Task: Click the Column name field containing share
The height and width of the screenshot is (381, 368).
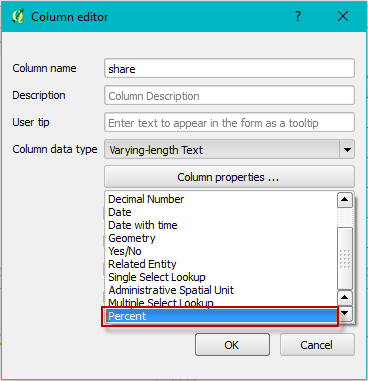Action: (229, 69)
